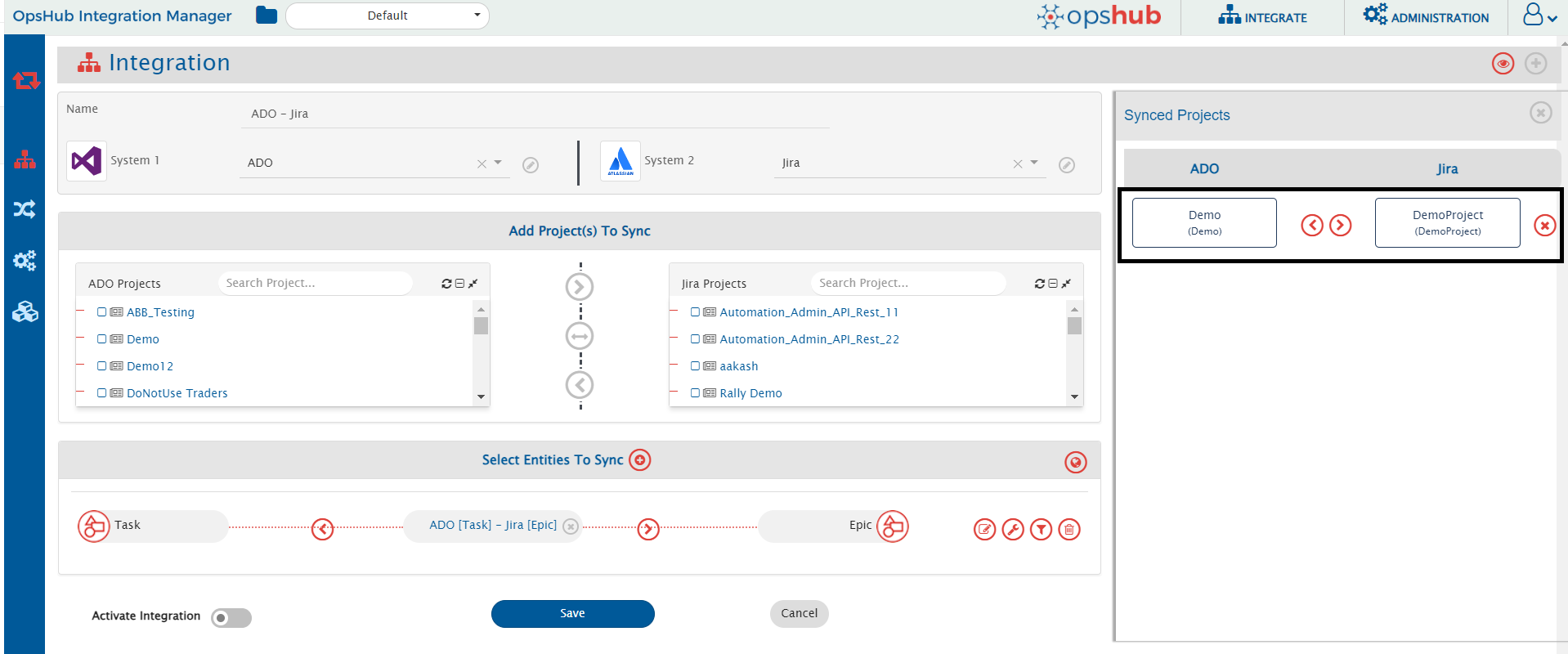Edit System 1 ADO configuration icon
Viewport: 1568px width, 654px height.
531,165
